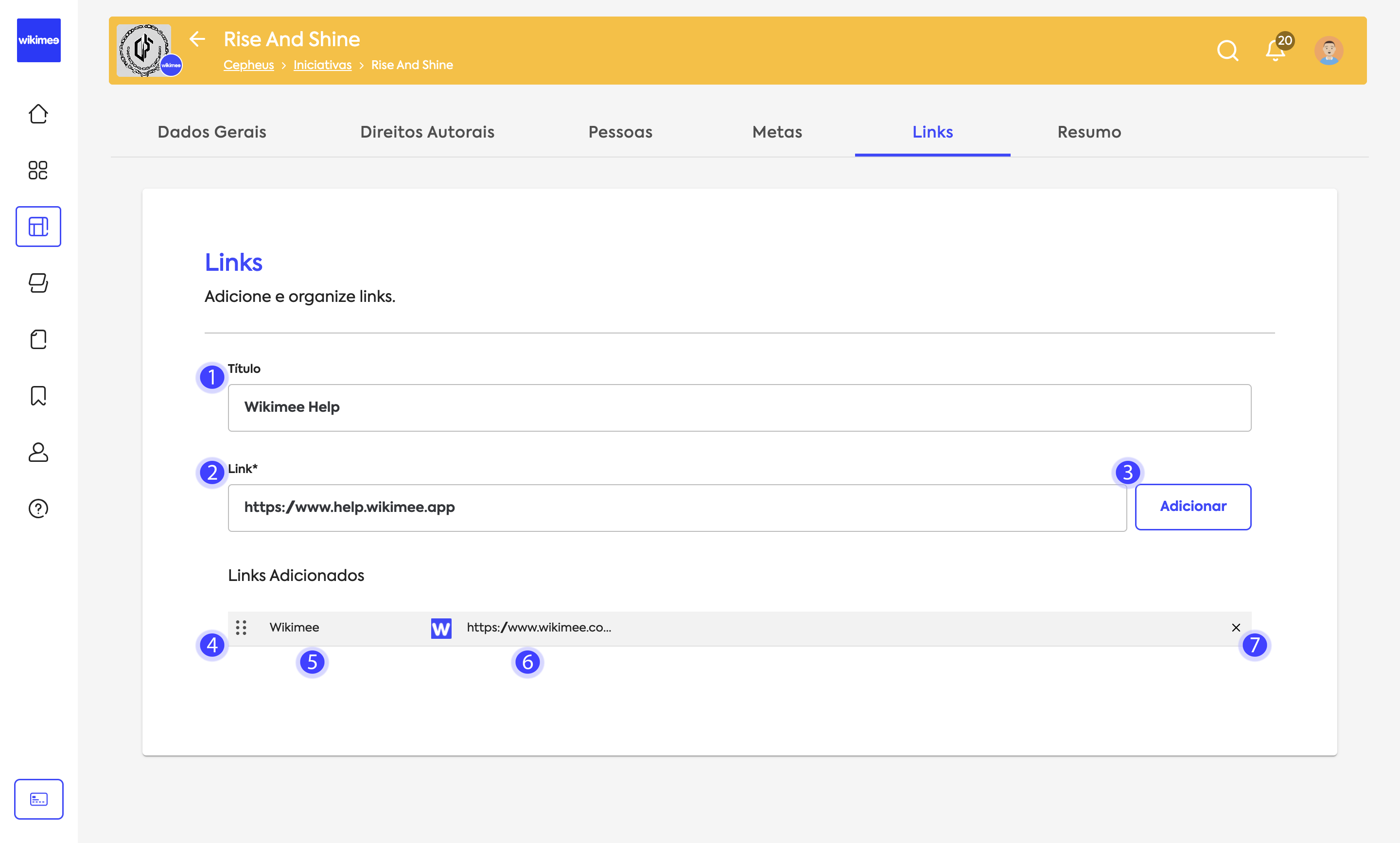Open the Resumo tab
The width and height of the screenshot is (1400, 843).
[1089, 132]
